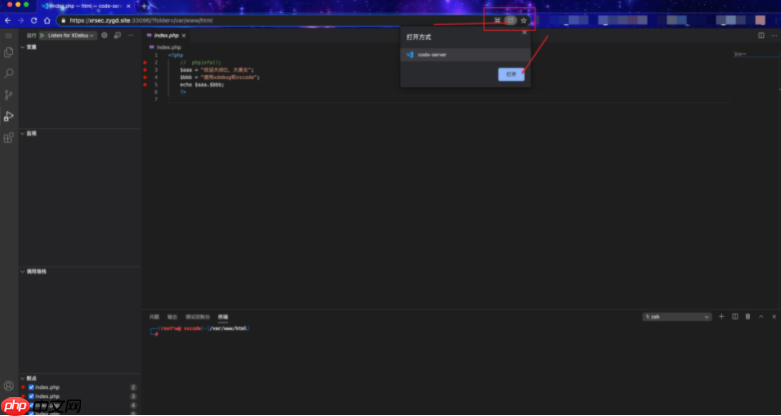Open launch.json via the debug gear icon
Screen dimensions: 781x416
click(x=104, y=35)
